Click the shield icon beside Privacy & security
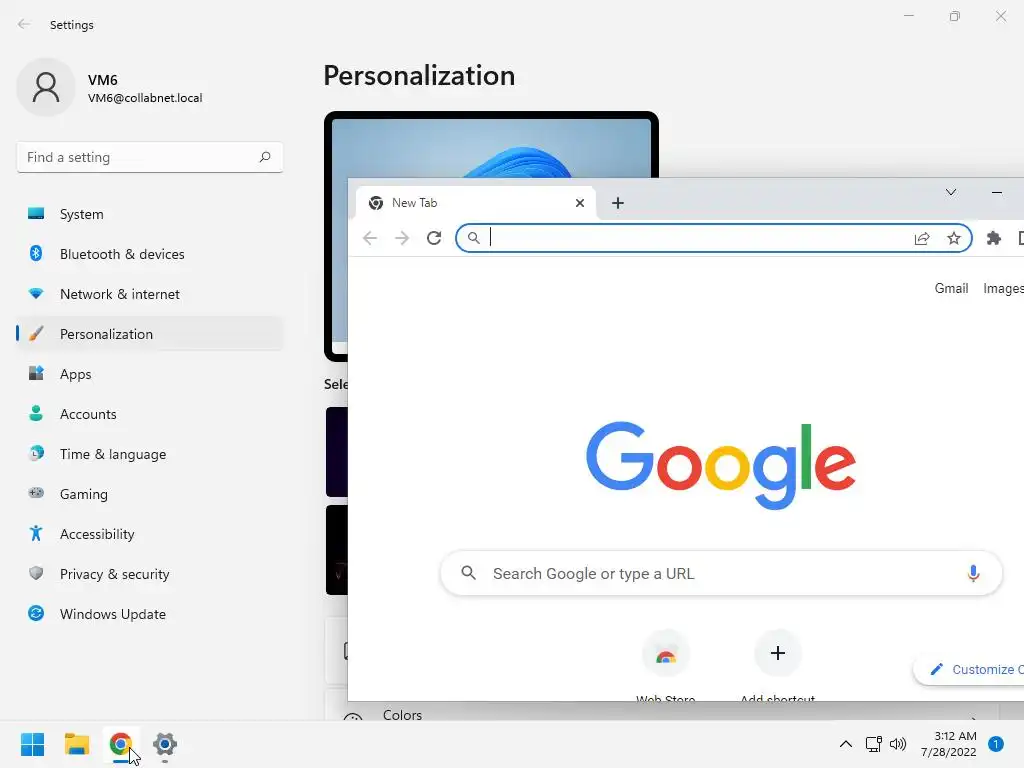This screenshot has width=1024, height=768. coord(36,573)
